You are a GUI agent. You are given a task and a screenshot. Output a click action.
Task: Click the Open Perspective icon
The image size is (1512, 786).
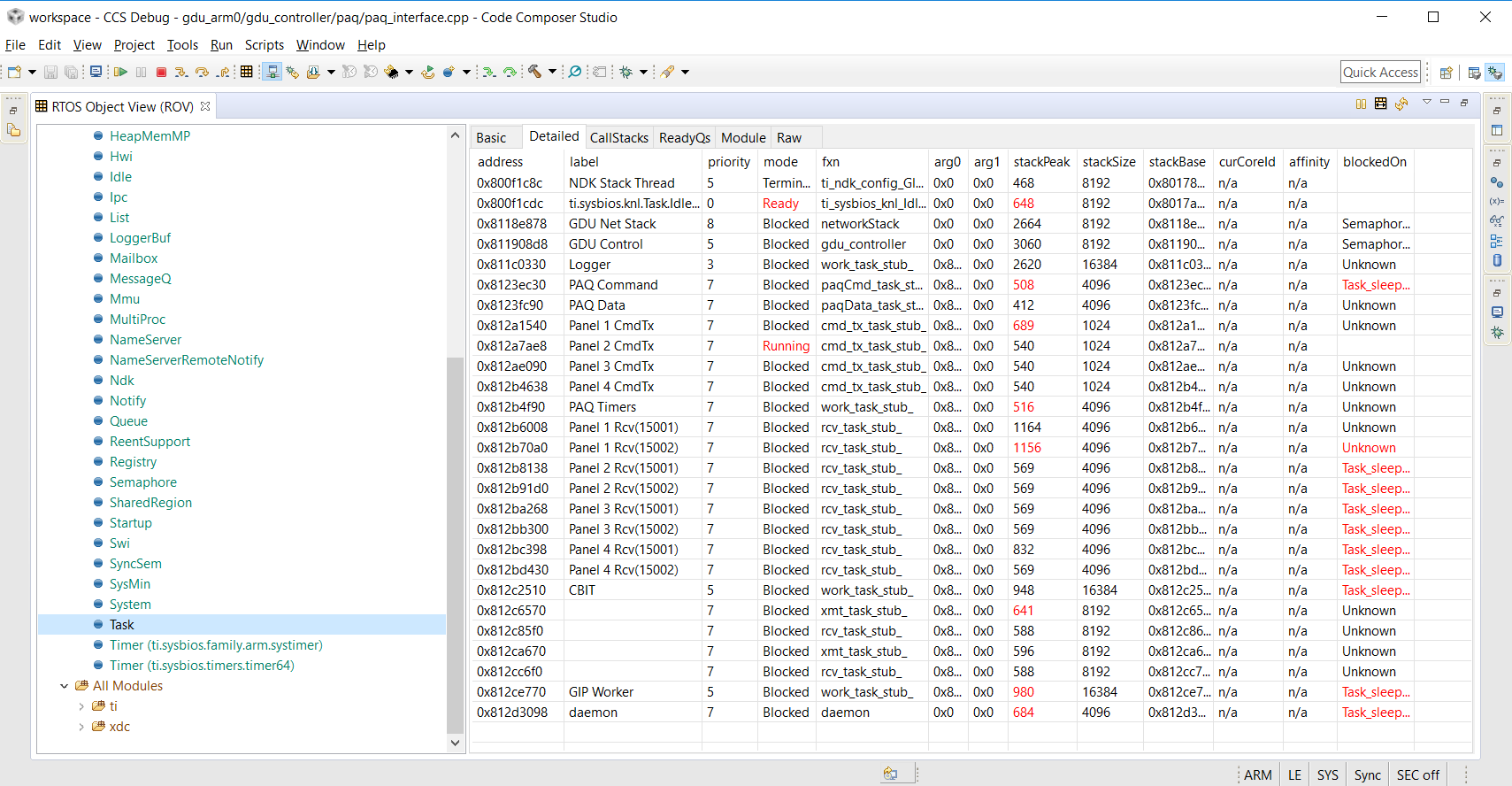(1447, 73)
